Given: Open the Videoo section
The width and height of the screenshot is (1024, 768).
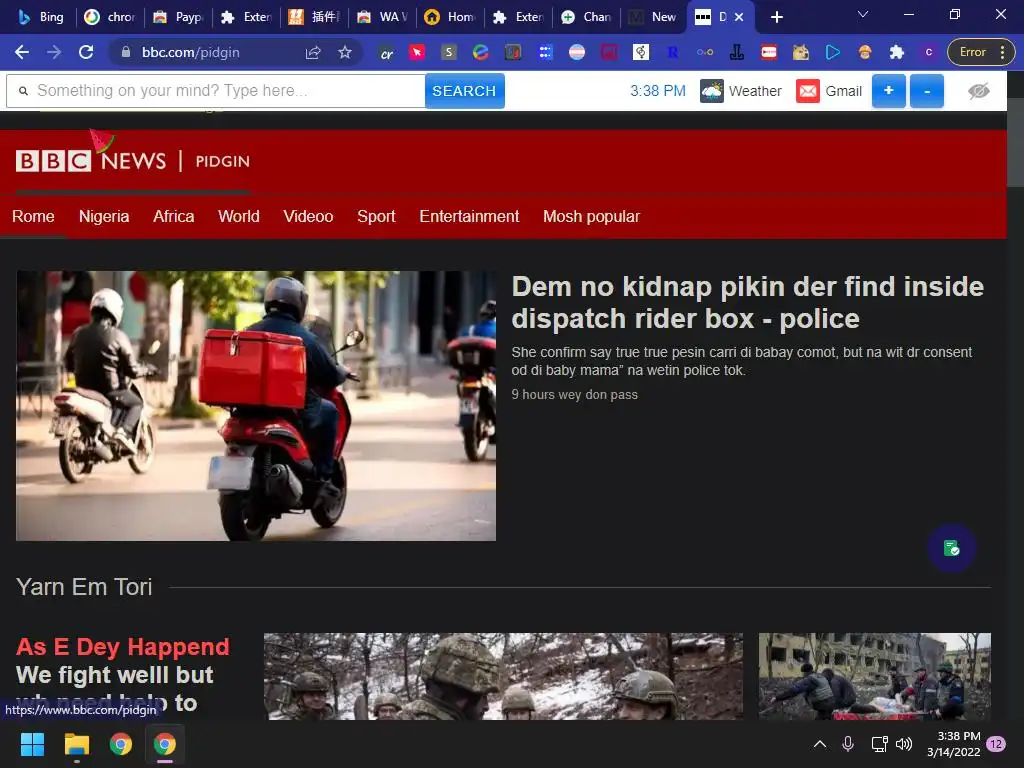Looking at the screenshot, I should [308, 216].
